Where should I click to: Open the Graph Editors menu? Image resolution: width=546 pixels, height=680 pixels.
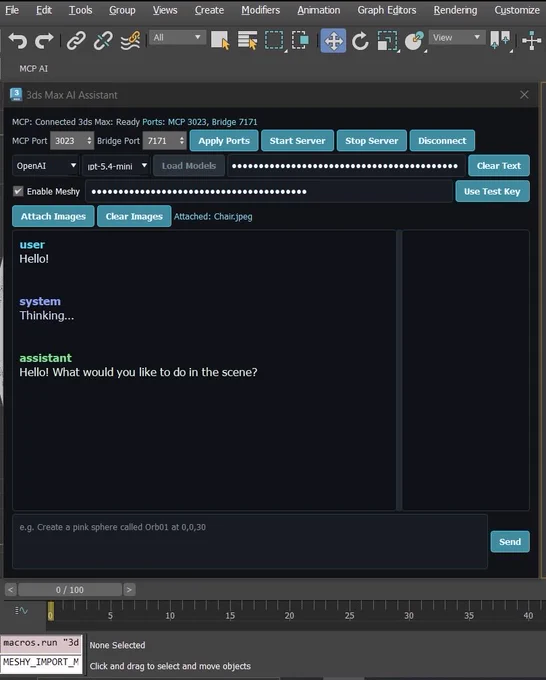pos(386,10)
